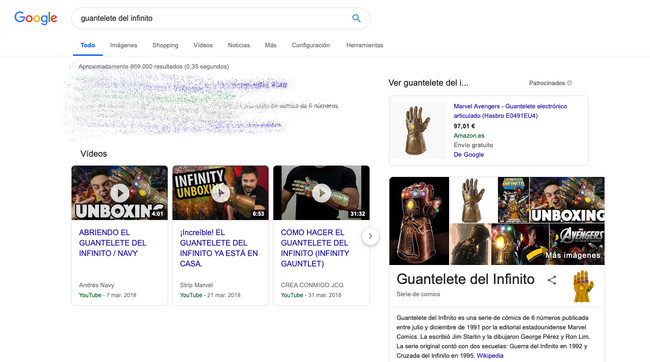Play the Andrés Navy unboxing video
This screenshot has width=650, height=362.
119,193
